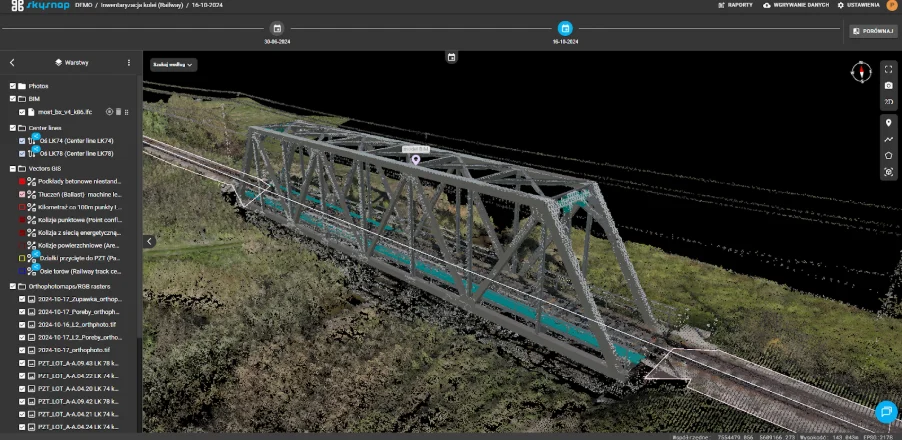902x440 pixels.
Task: Select the point marker tool
Action: (x=888, y=123)
